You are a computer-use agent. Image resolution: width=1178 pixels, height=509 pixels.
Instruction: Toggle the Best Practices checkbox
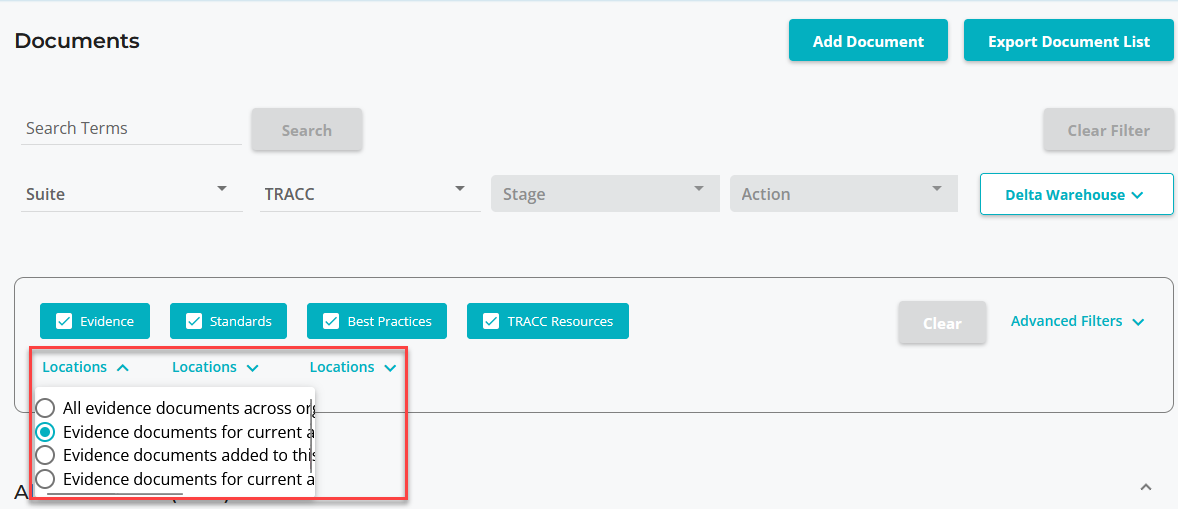coord(331,321)
